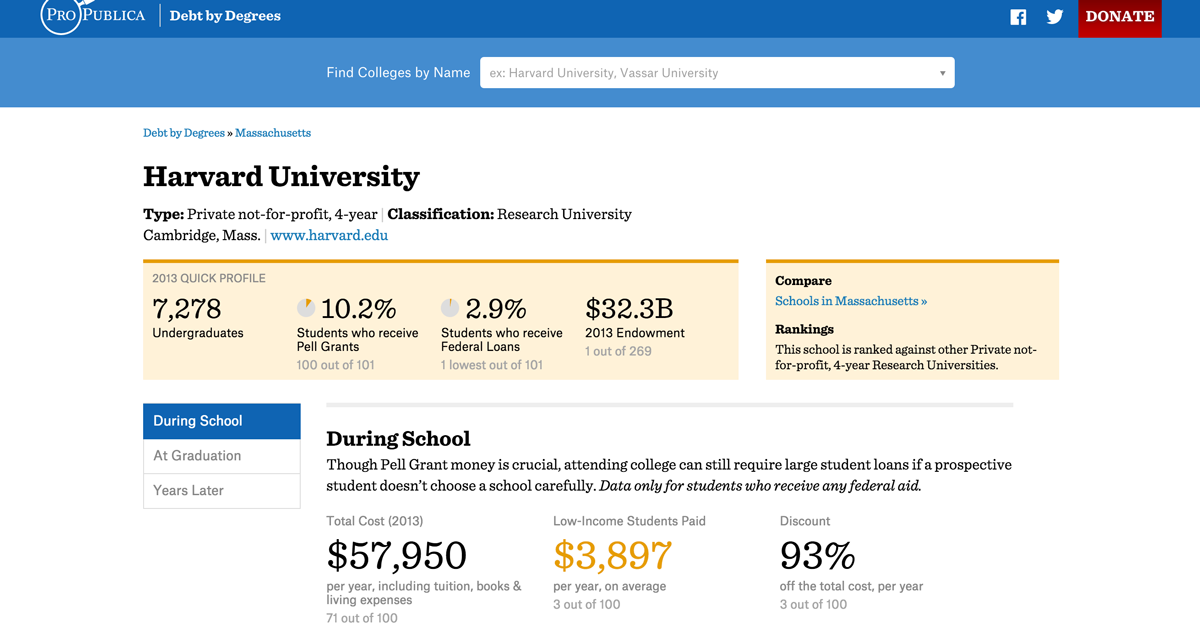Image resolution: width=1200 pixels, height=630 pixels.
Task: Click the 10.2% Pell Grants value
Action: tap(359, 308)
